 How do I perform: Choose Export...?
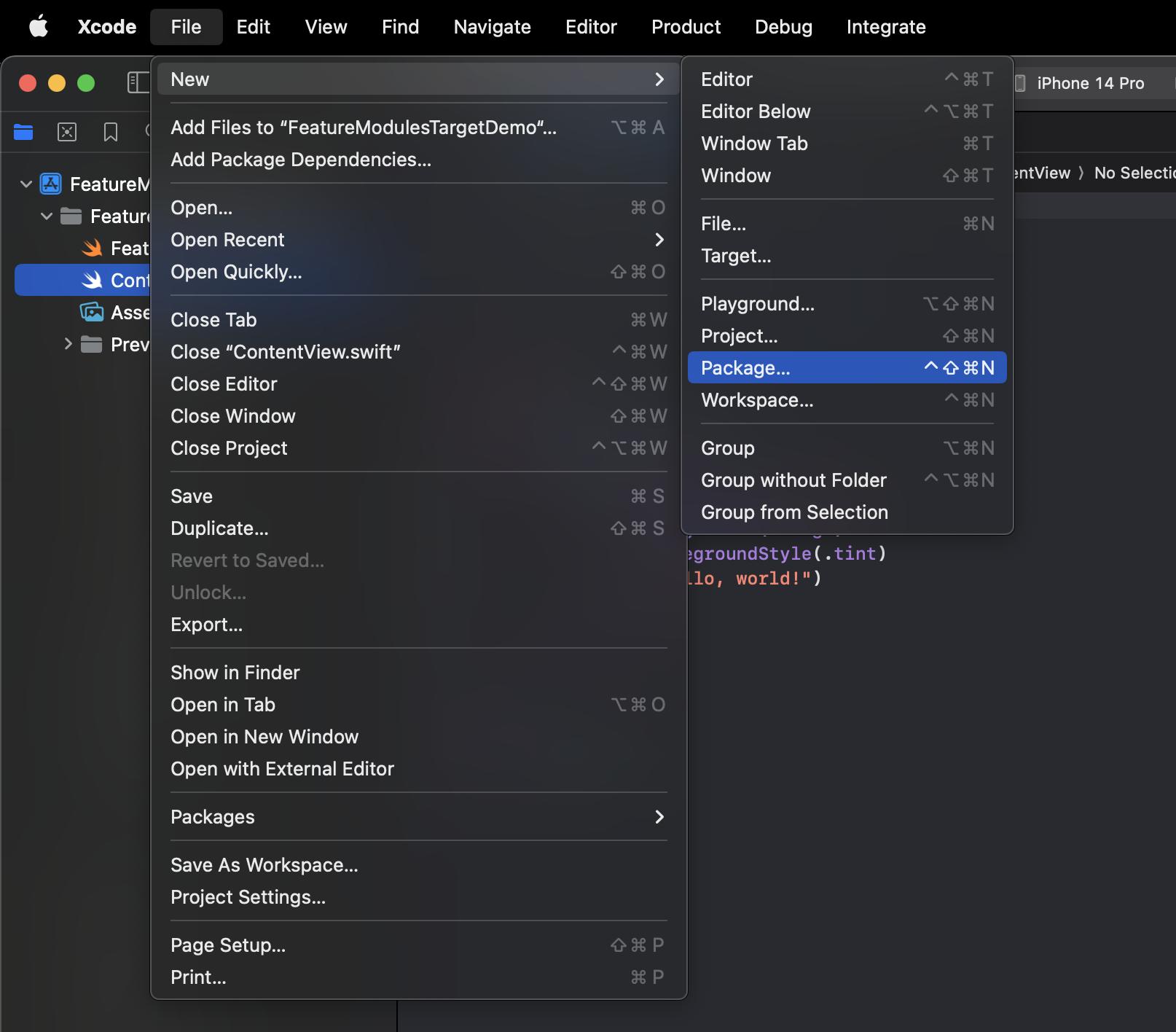pos(418,625)
